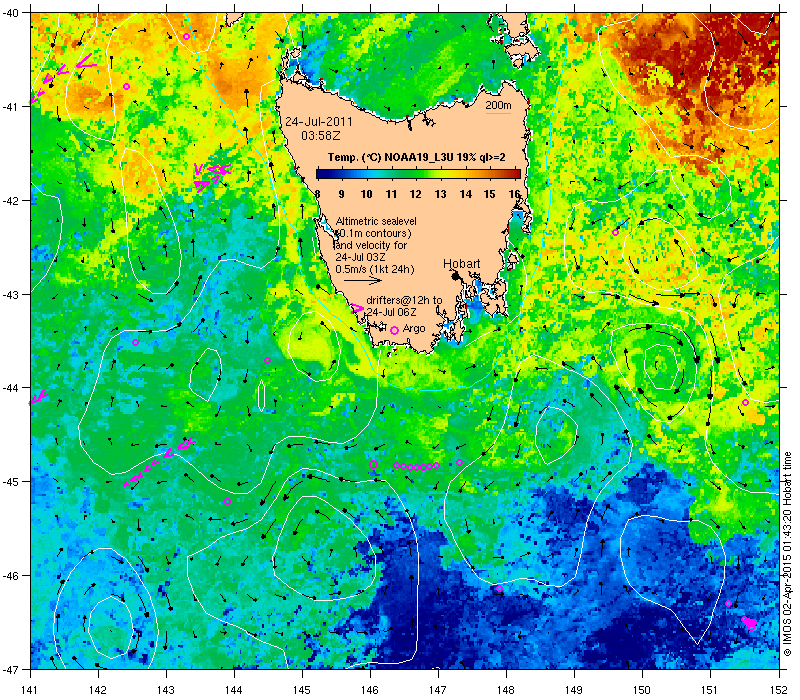This screenshot has width=800, height=700.
Task: Click longitude axis label 149
Action: pyautogui.click(x=574, y=690)
